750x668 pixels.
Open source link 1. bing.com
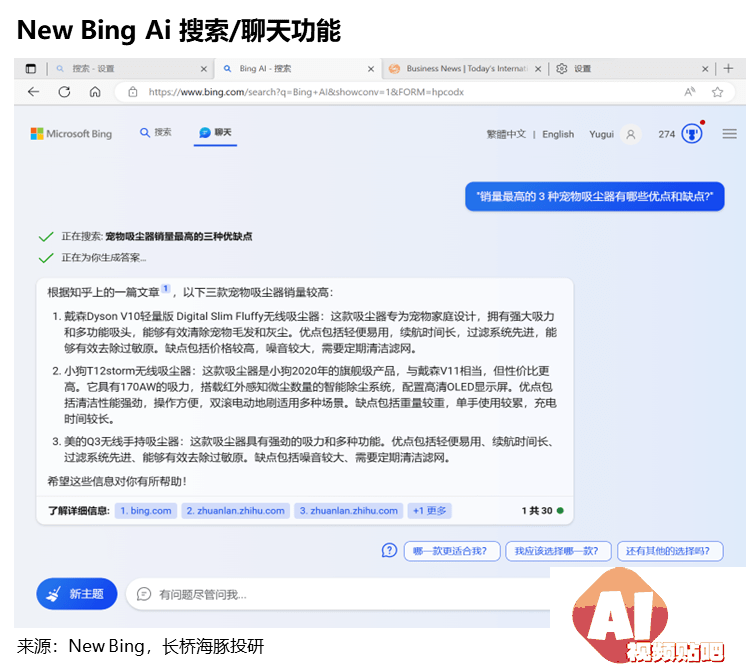coord(146,511)
